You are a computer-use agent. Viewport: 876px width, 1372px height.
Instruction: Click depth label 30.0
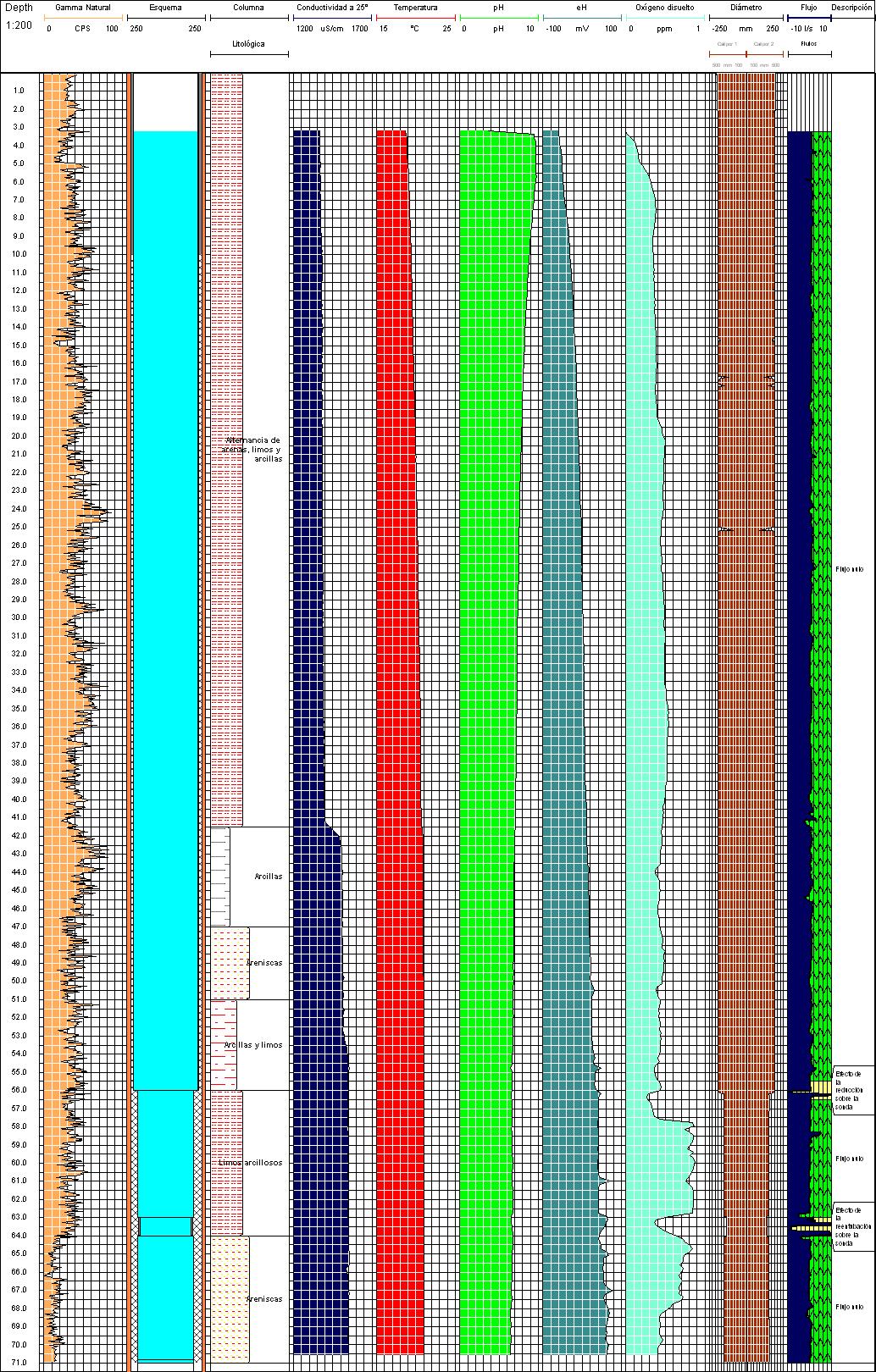tap(19, 617)
